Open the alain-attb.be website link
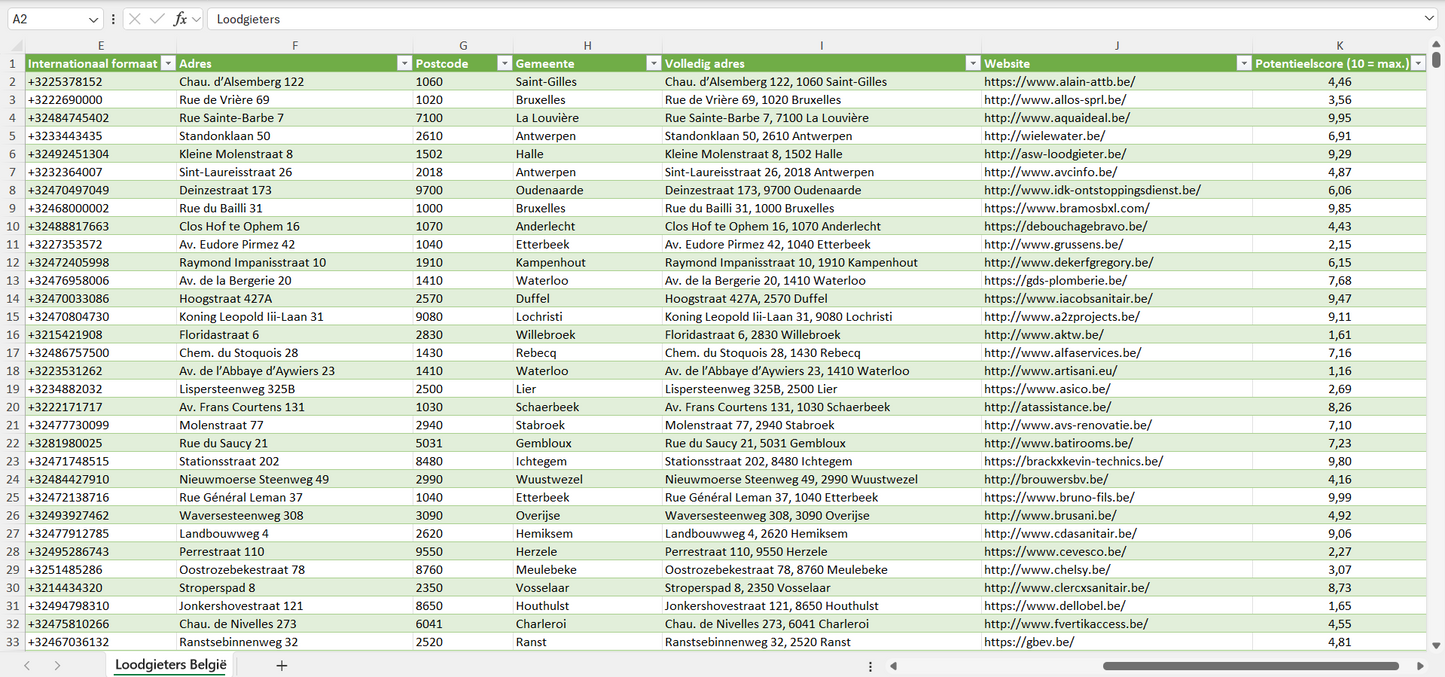Image resolution: width=1445 pixels, height=677 pixels. tap(1057, 82)
